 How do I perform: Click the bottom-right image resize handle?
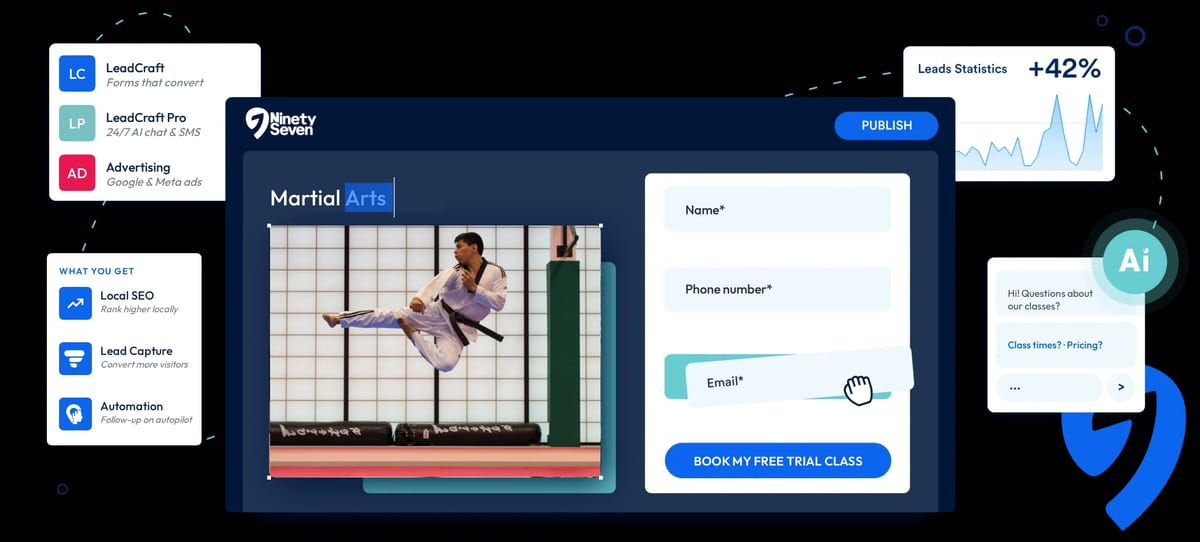[601, 477]
